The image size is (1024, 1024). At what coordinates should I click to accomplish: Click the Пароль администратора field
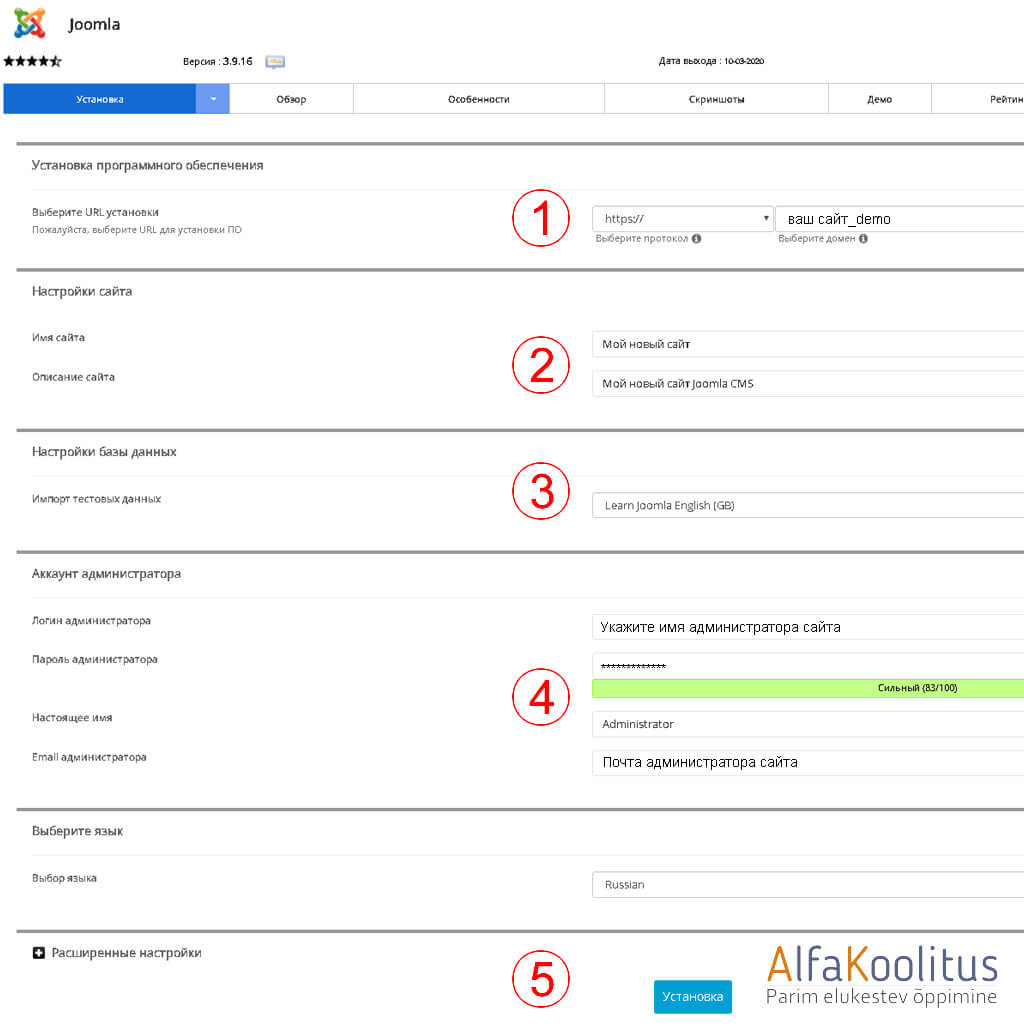pyautogui.click(x=808, y=665)
